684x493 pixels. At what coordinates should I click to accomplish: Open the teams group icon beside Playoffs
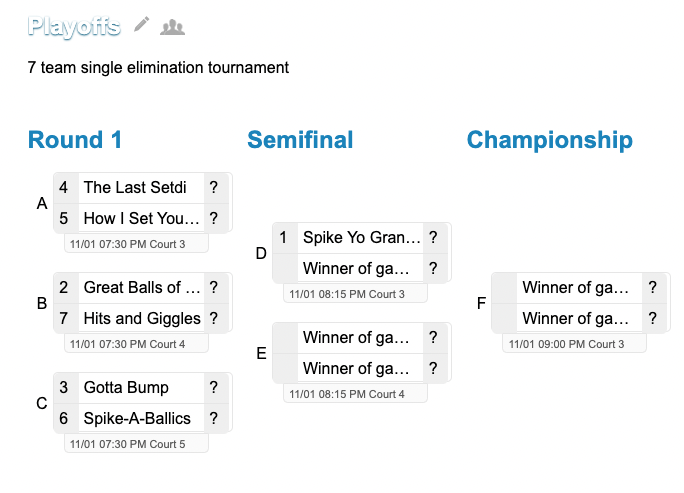[173, 26]
